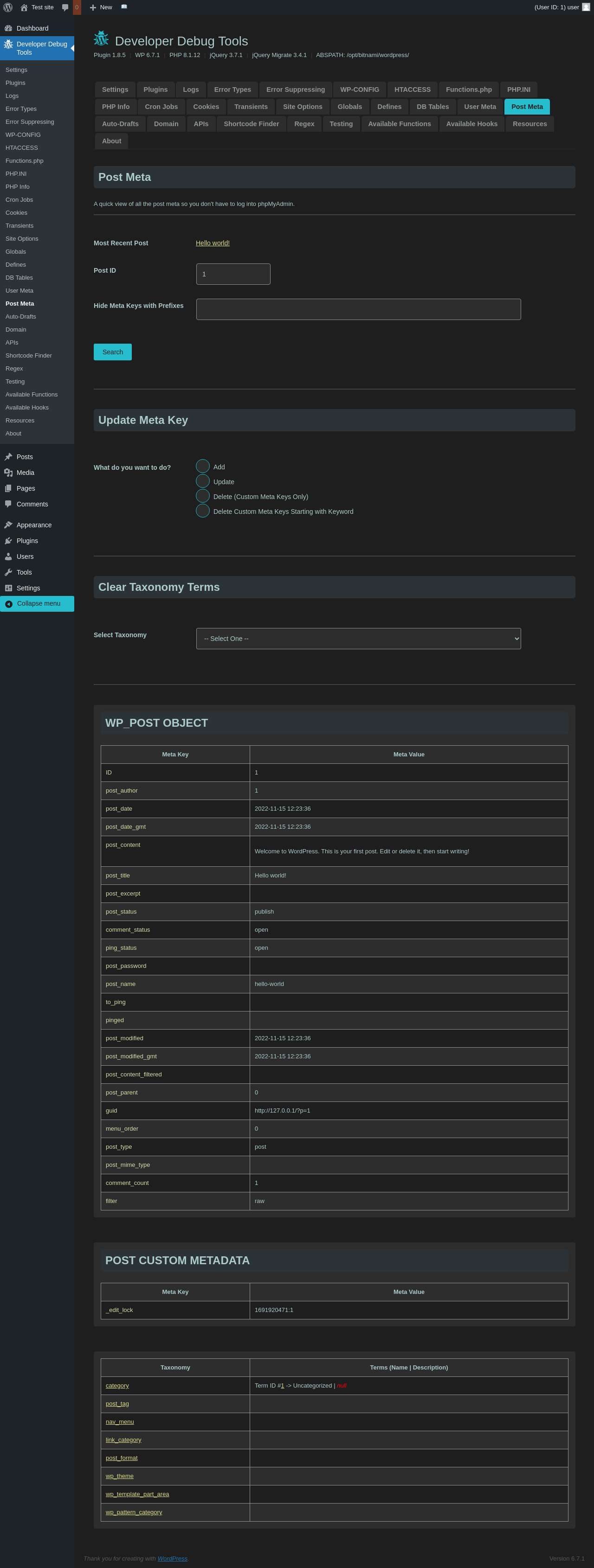594x1568 pixels.
Task: Focus the Hide Meta Keys with Prefixes field
Action: pyautogui.click(x=358, y=309)
